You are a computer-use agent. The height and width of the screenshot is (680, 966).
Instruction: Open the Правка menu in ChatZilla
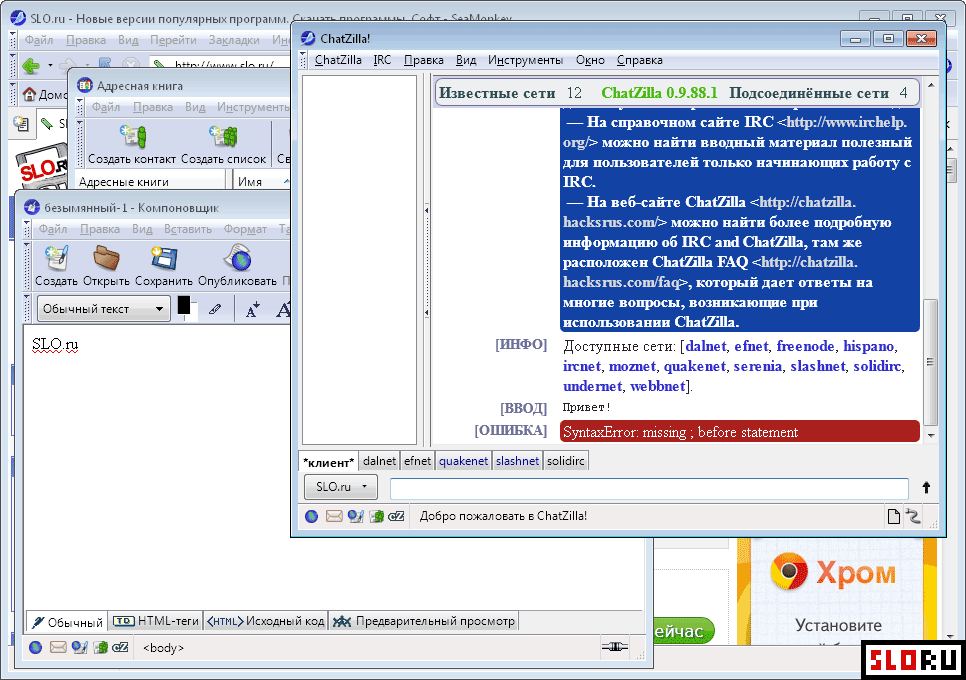(424, 60)
